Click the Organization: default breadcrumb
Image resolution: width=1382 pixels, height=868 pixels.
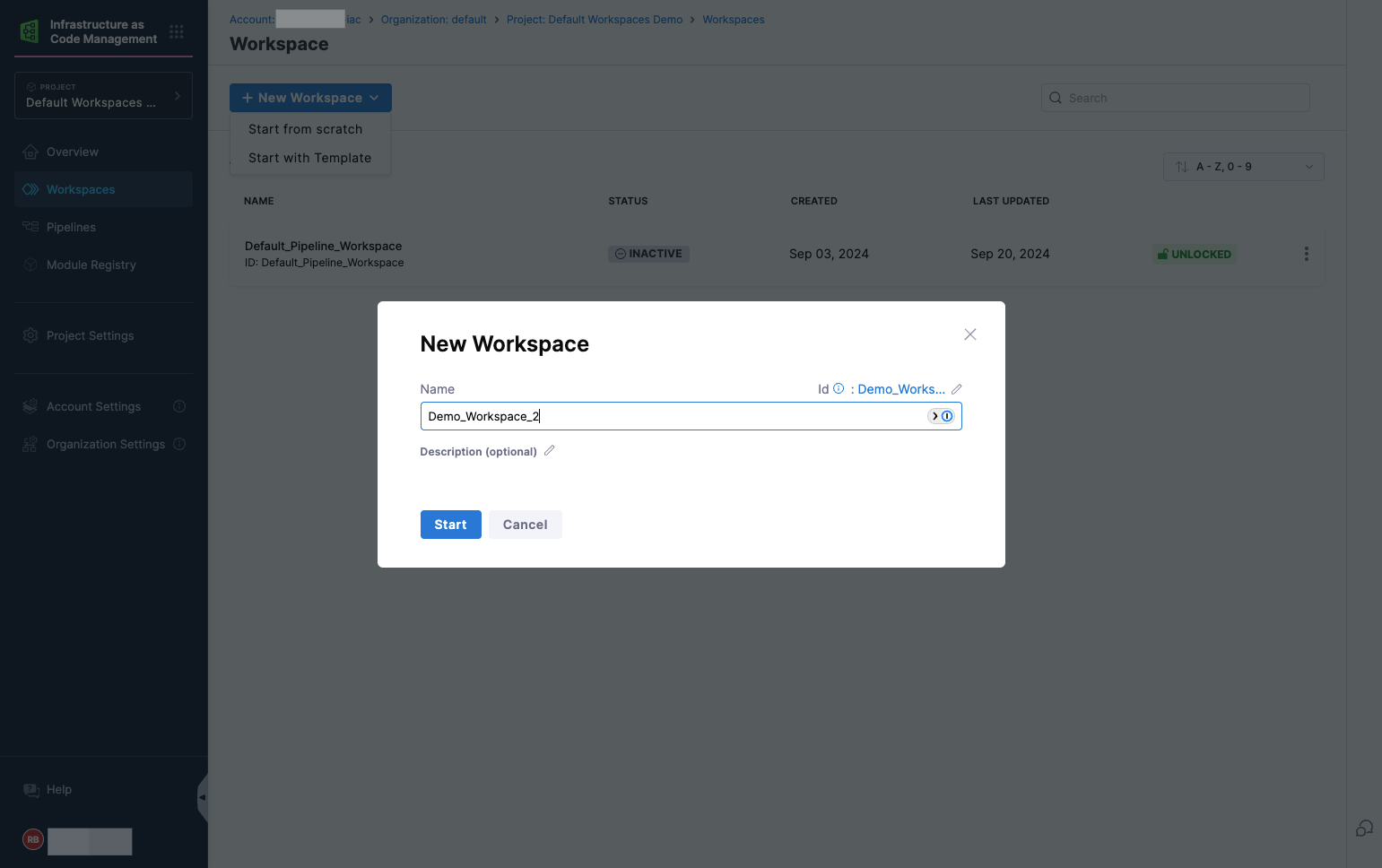click(x=433, y=20)
